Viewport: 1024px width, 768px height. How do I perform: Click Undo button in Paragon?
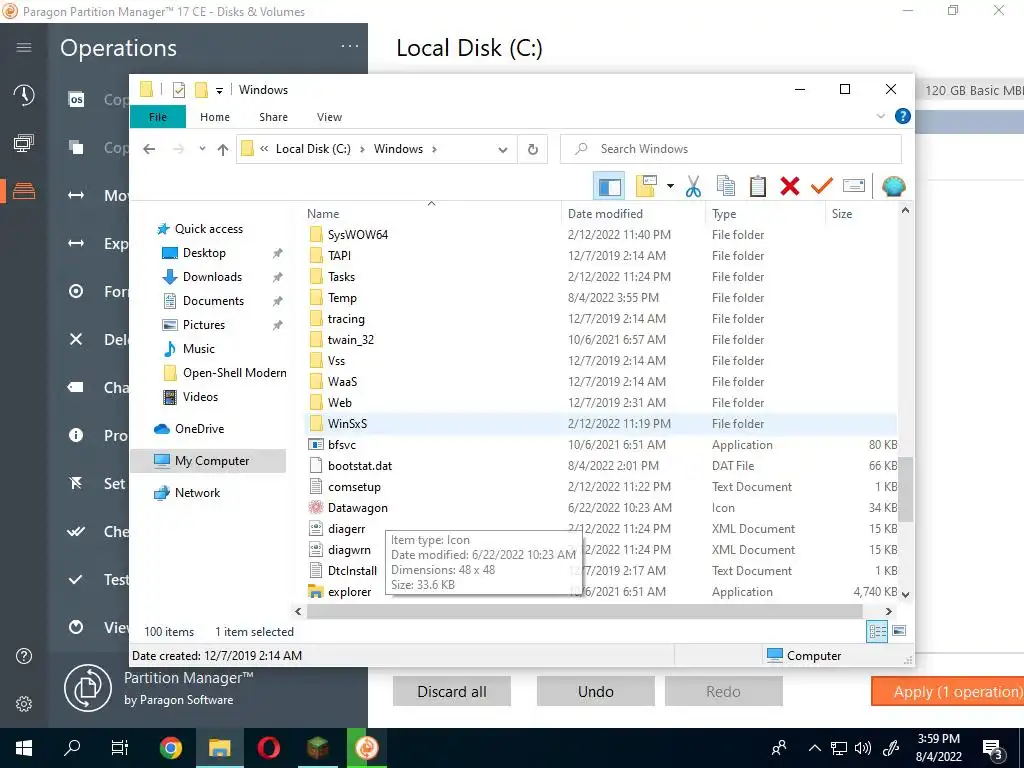pos(596,692)
